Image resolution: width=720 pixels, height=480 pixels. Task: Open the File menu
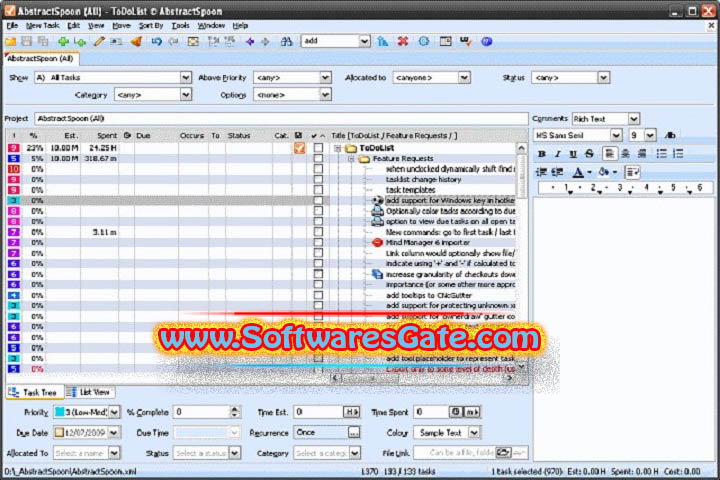(12, 26)
